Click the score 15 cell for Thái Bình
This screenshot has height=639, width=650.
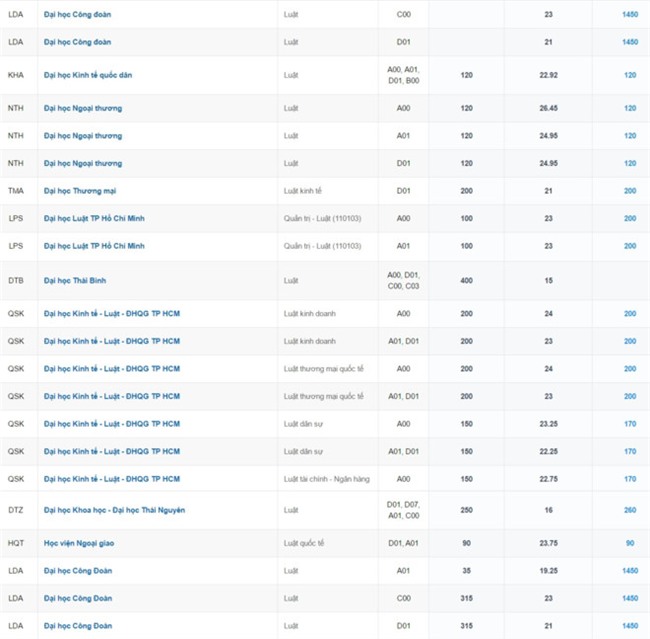(548, 281)
